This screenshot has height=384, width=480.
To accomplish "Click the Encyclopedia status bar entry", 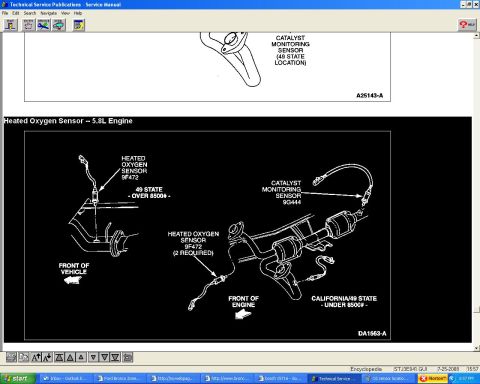I will tap(366, 369).
